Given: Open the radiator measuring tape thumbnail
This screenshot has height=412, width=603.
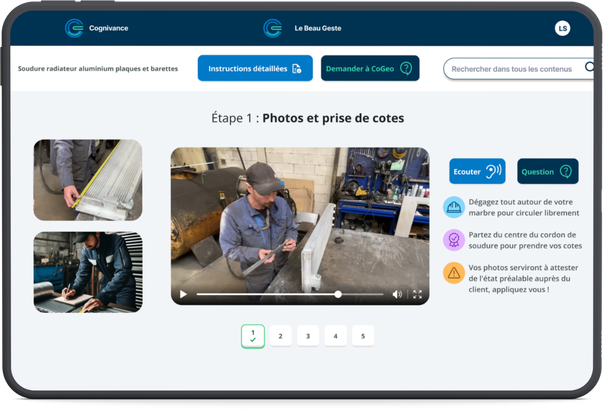Looking at the screenshot, I should [88, 180].
